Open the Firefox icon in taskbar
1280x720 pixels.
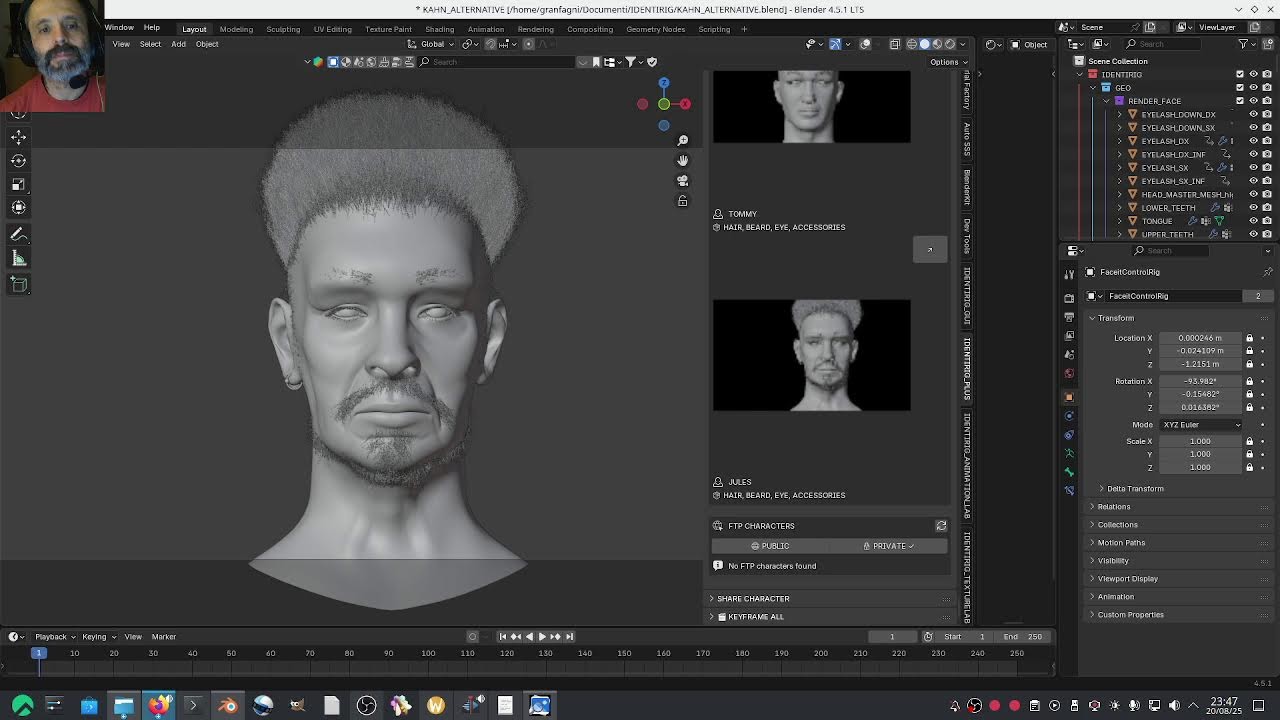tap(158, 706)
